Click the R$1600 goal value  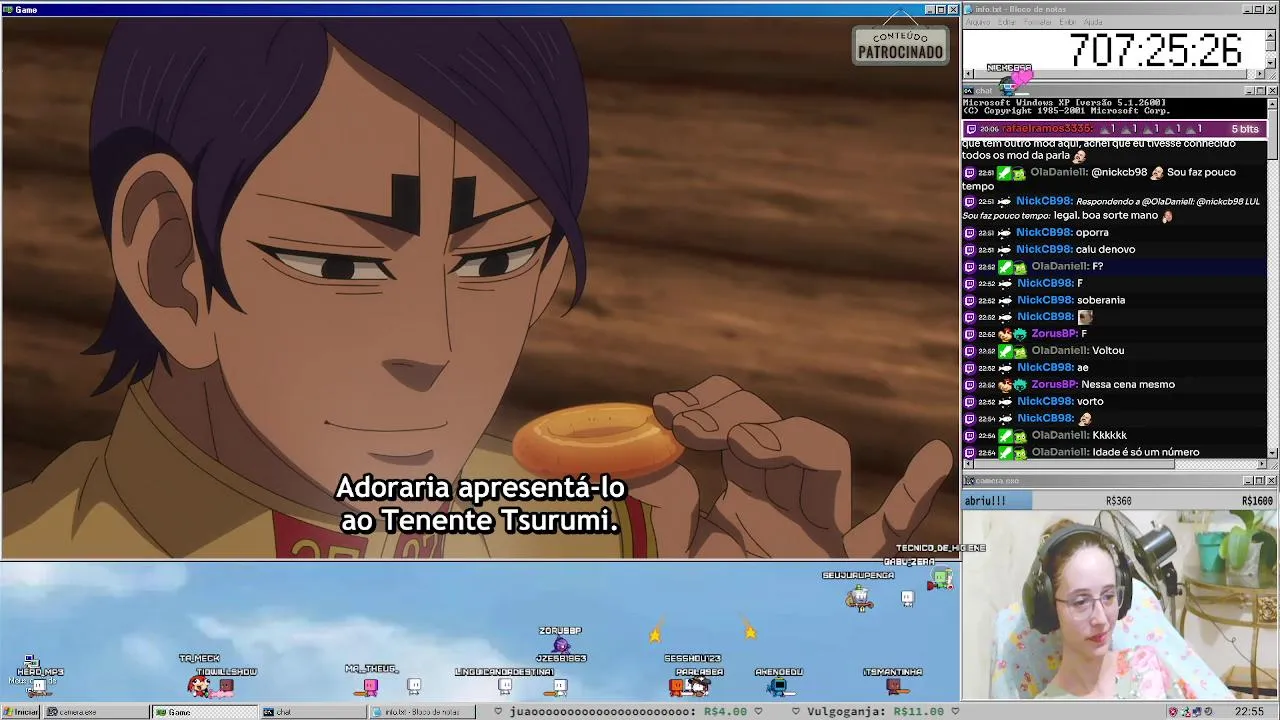tap(1258, 501)
